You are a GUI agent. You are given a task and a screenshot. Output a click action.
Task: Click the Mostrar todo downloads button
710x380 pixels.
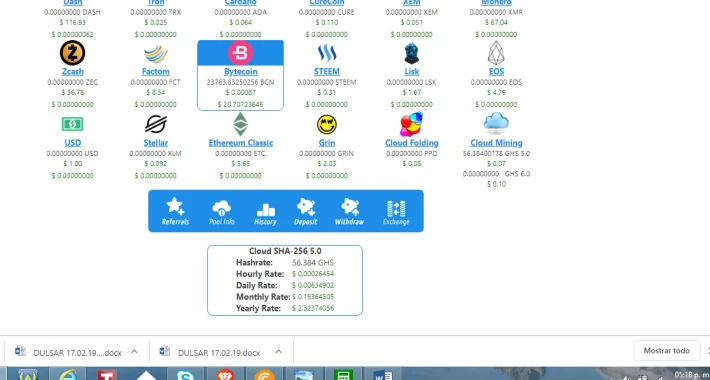click(667, 351)
